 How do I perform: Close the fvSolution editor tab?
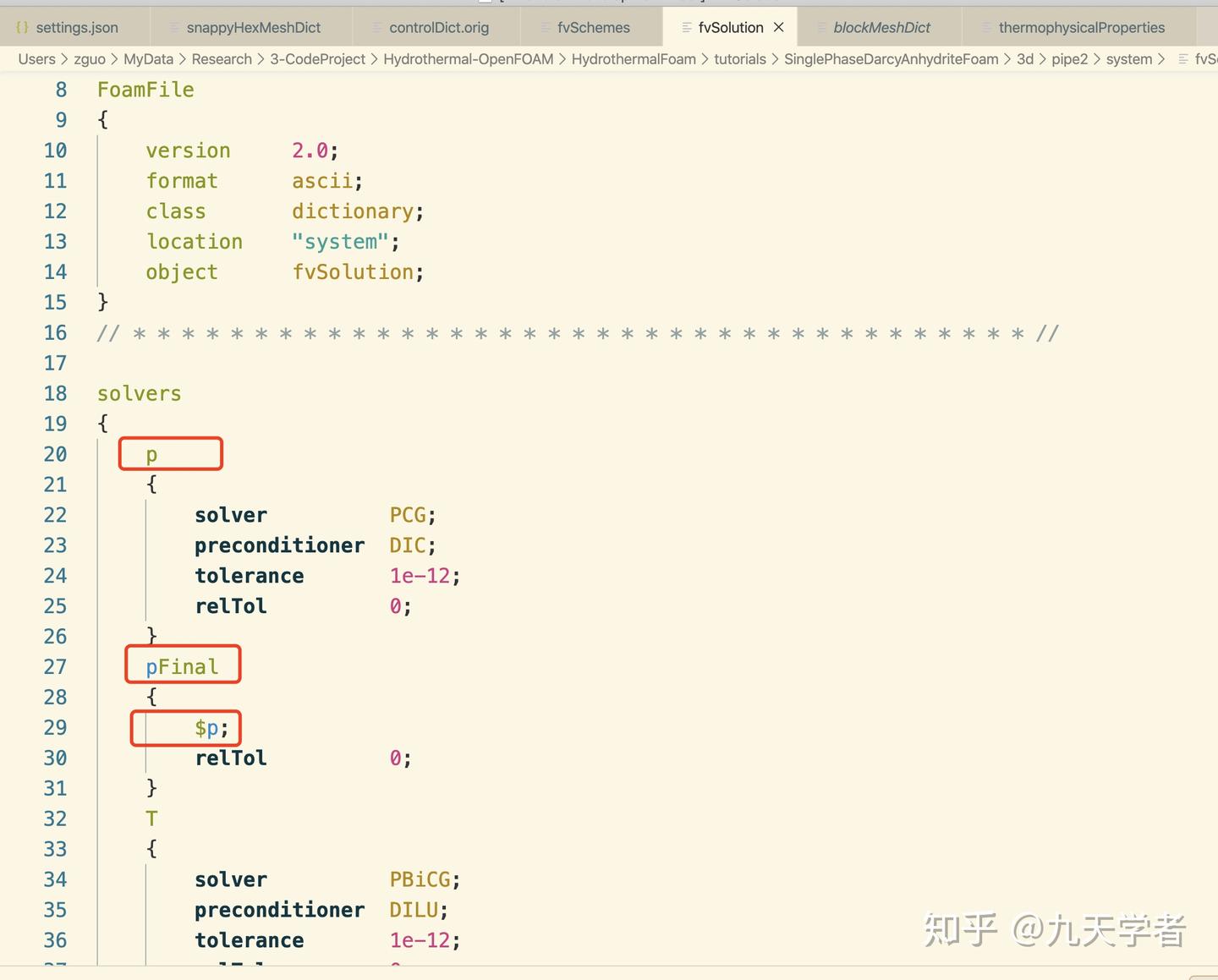click(779, 28)
